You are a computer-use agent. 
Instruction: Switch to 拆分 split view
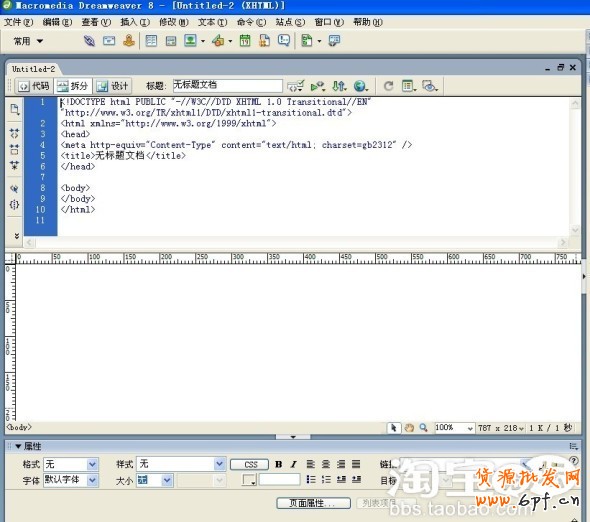coord(73,86)
